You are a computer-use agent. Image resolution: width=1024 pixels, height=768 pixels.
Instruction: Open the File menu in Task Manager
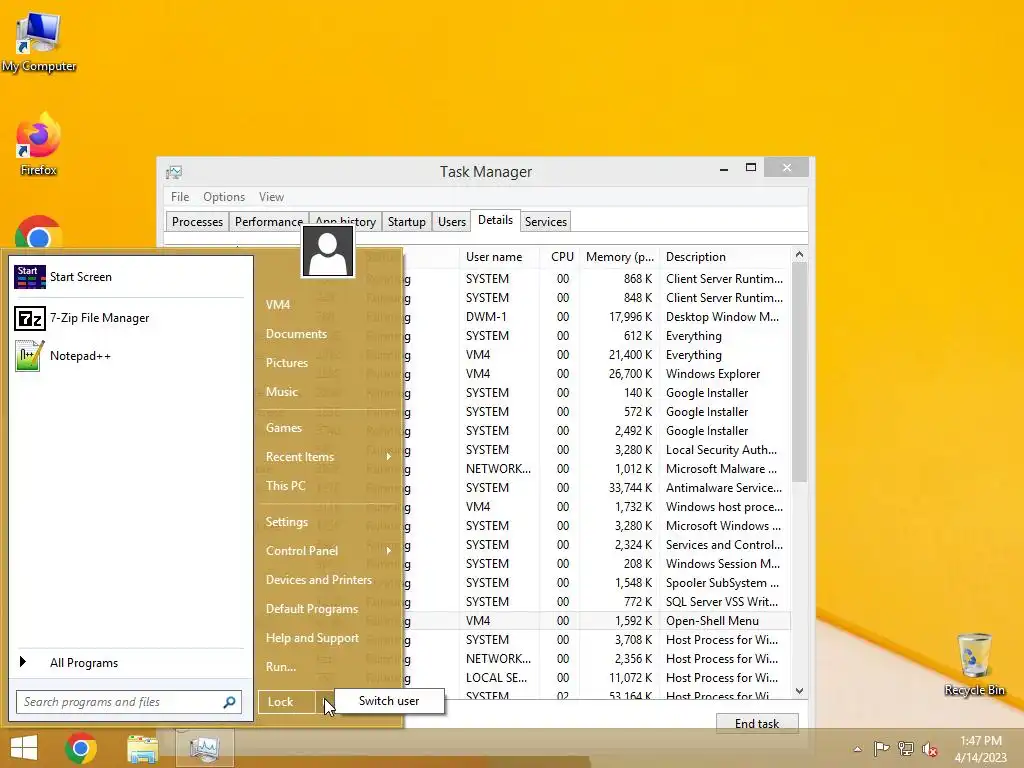180,197
